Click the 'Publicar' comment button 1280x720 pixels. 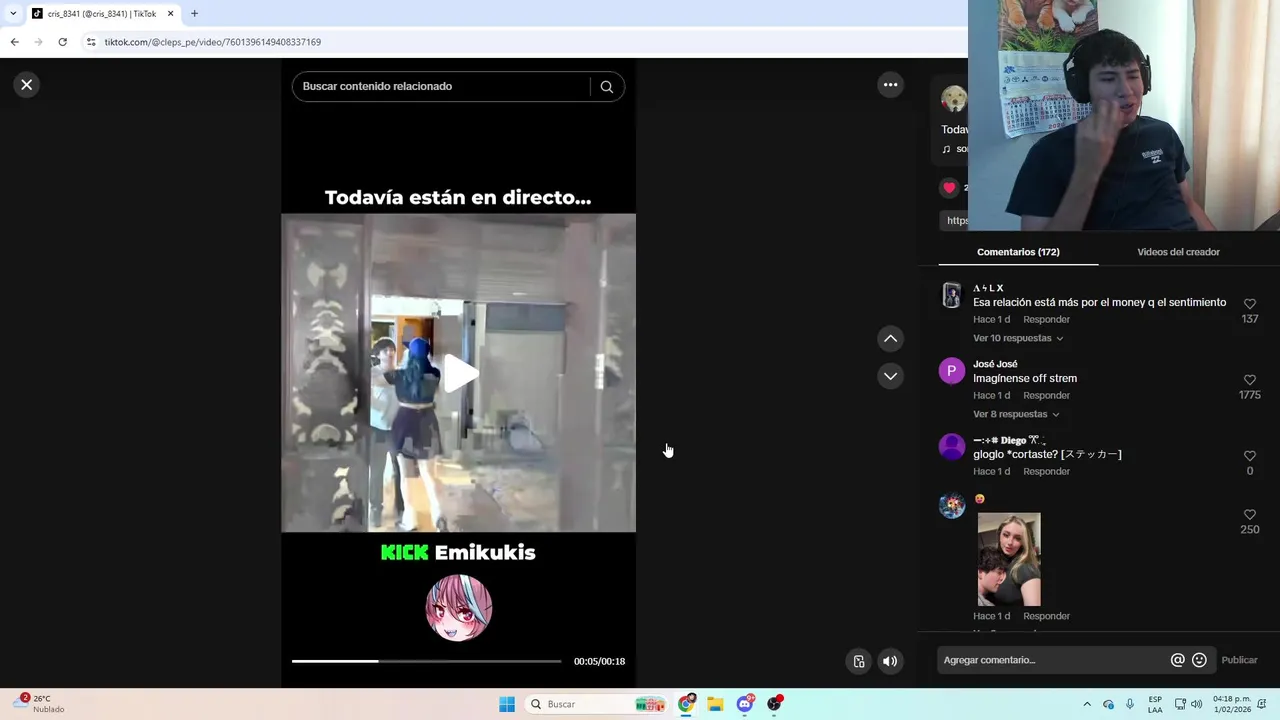coord(1239,660)
